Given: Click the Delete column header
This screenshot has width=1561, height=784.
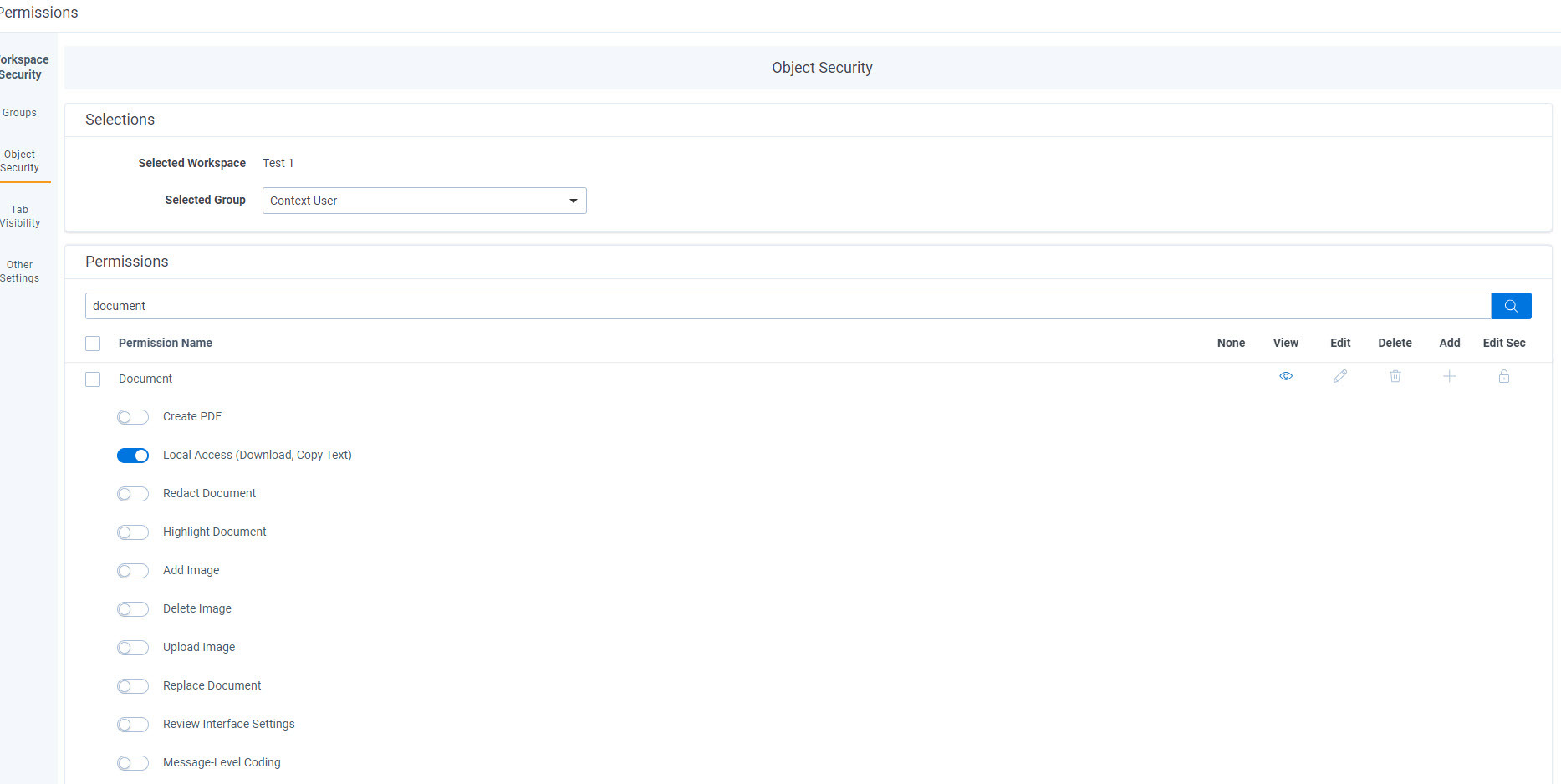Looking at the screenshot, I should tap(1395, 343).
